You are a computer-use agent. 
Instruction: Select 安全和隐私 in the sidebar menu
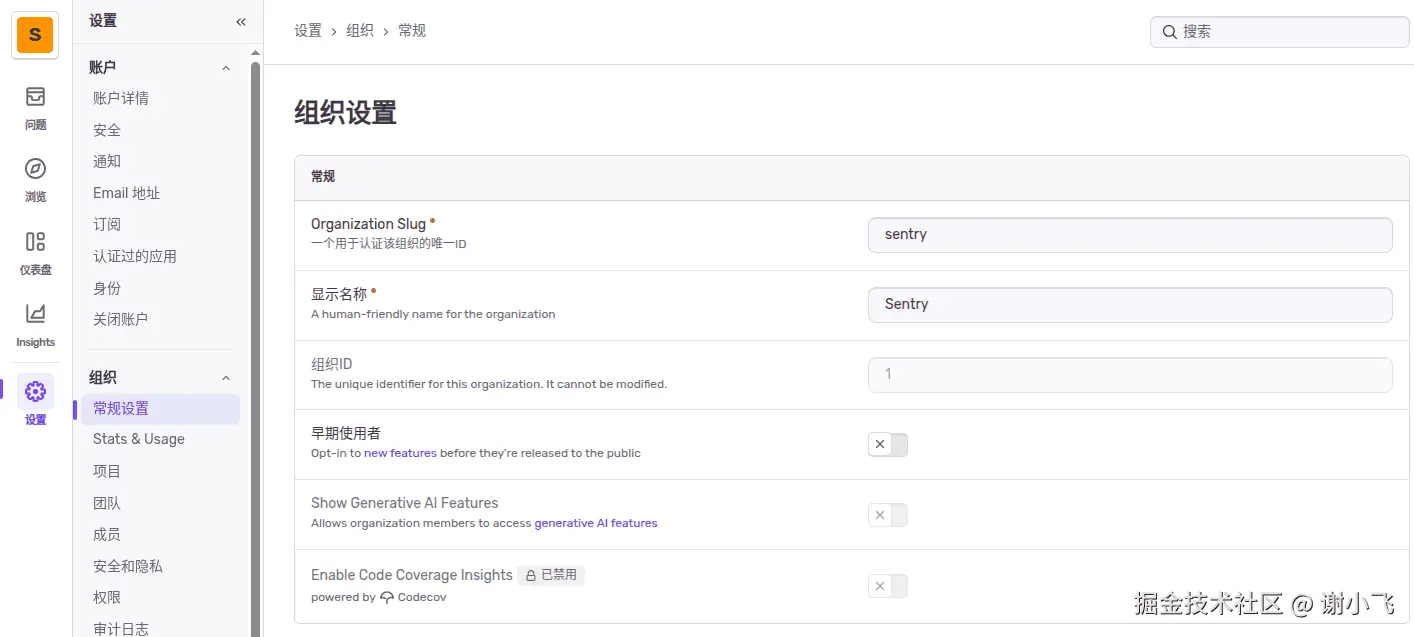[128, 566]
